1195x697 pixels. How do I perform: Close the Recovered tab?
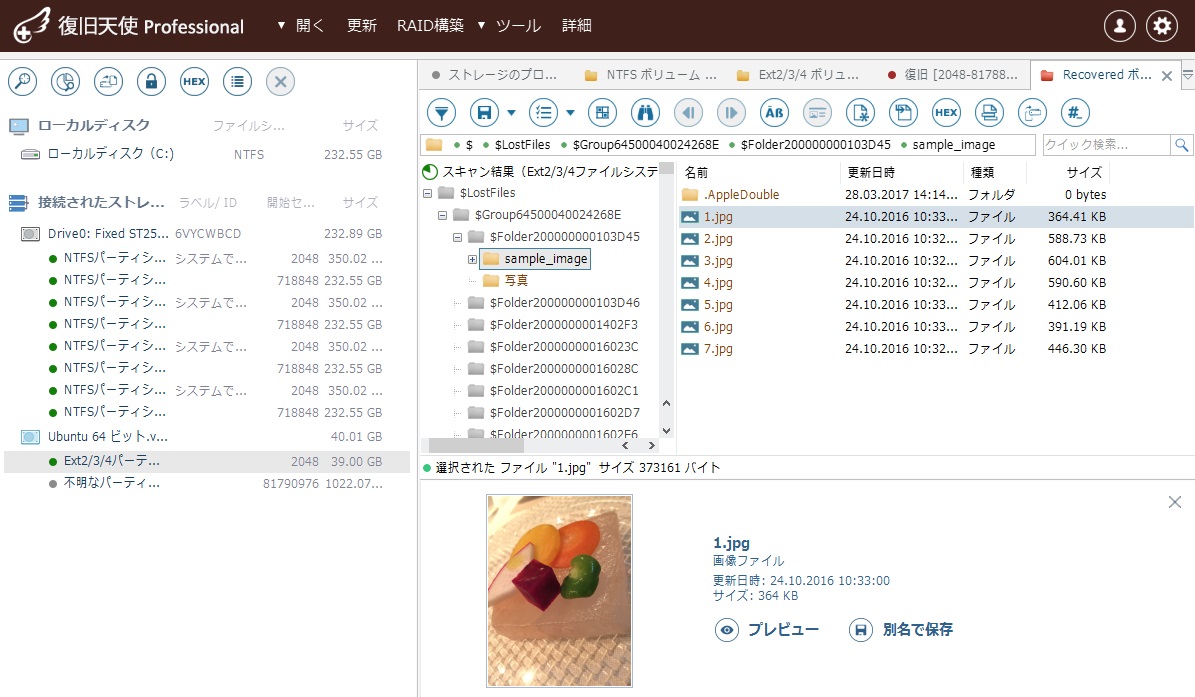tap(1167, 75)
